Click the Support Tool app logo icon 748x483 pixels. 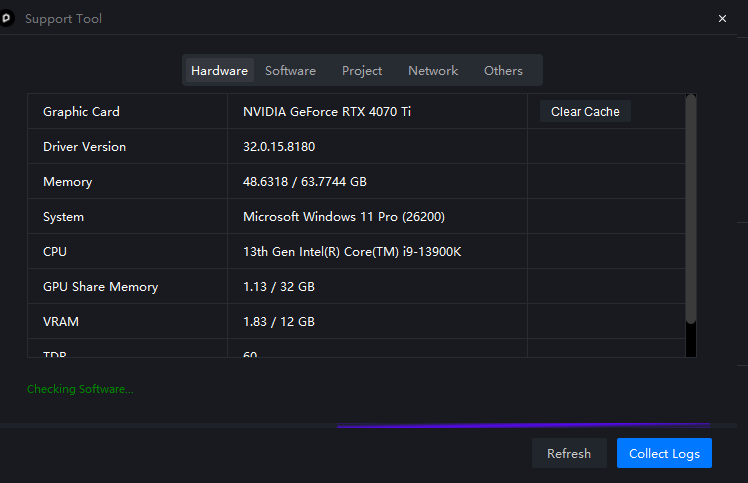pyautogui.click(x=5, y=19)
